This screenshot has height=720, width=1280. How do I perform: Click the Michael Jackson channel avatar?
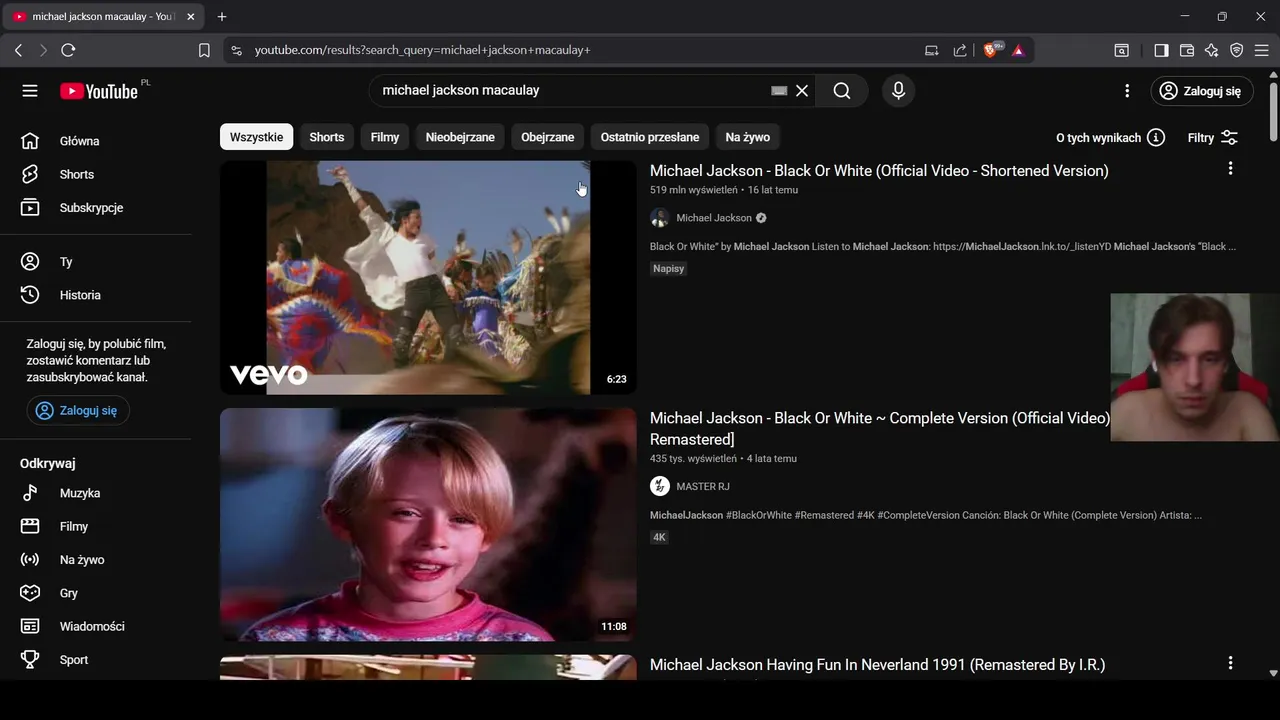pos(659,218)
